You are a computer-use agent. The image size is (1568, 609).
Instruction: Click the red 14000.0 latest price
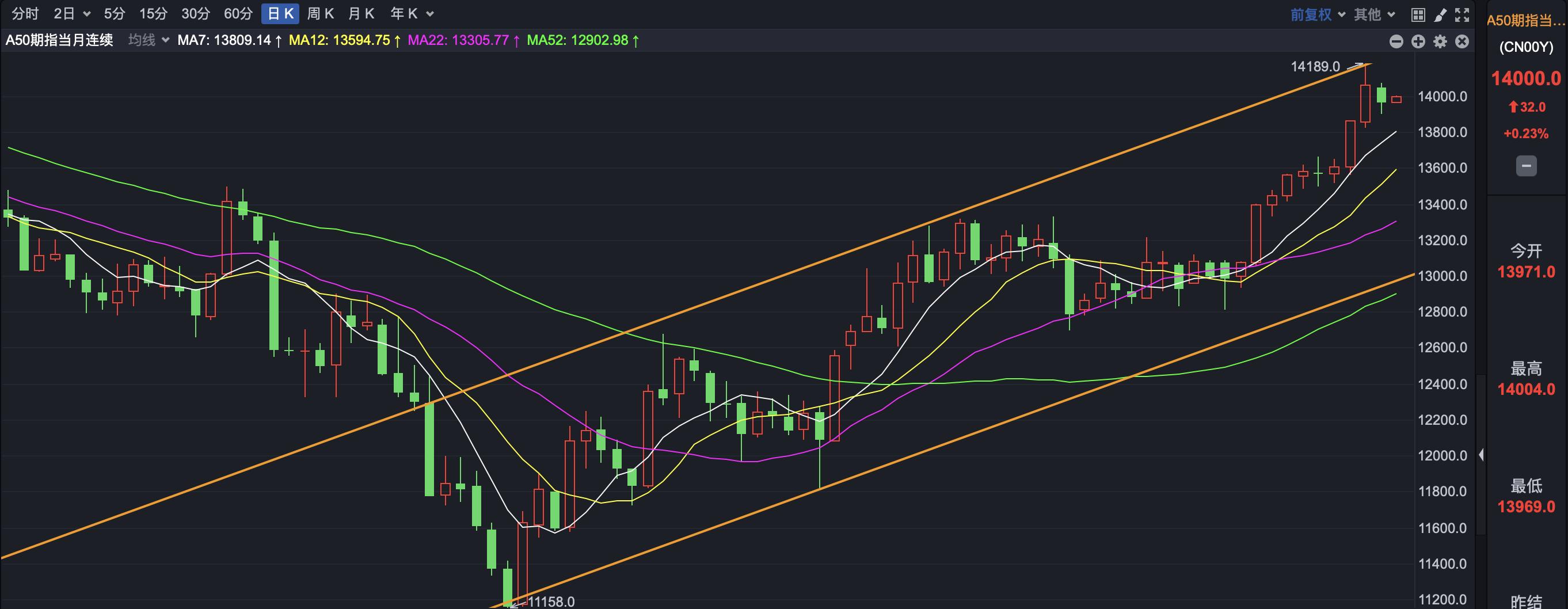[x=1526, y=78]
